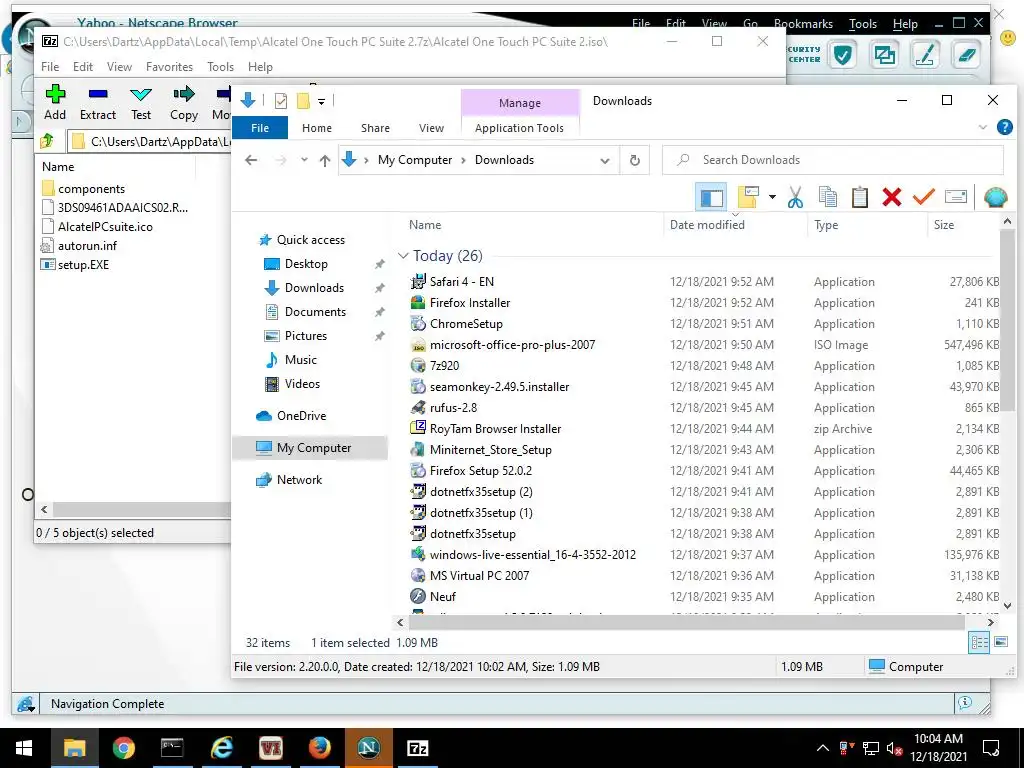Click the Search Downloads field
The image size is (1024, 768).
[833, 160]
